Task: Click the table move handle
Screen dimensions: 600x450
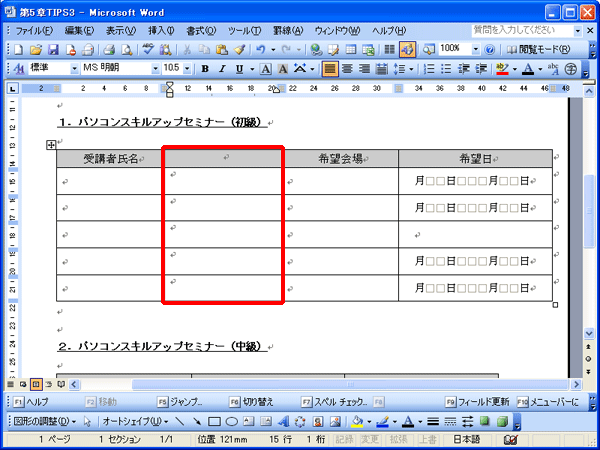Action: coord(51,145)
